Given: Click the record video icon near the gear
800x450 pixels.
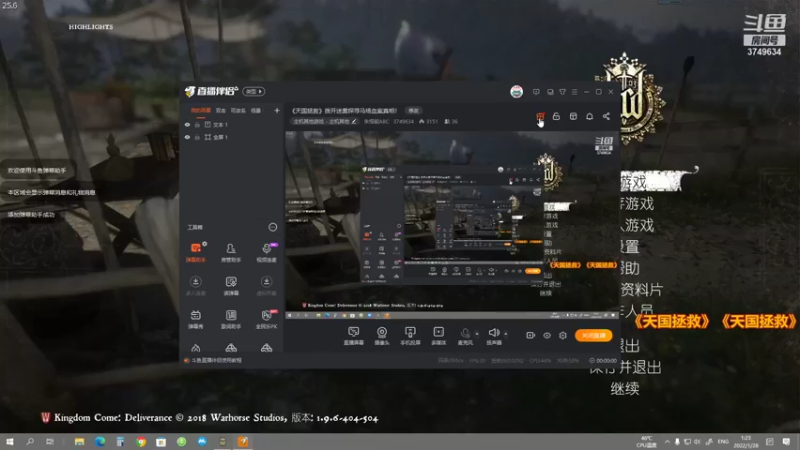Looking at the screenshot, I should 531,335.
